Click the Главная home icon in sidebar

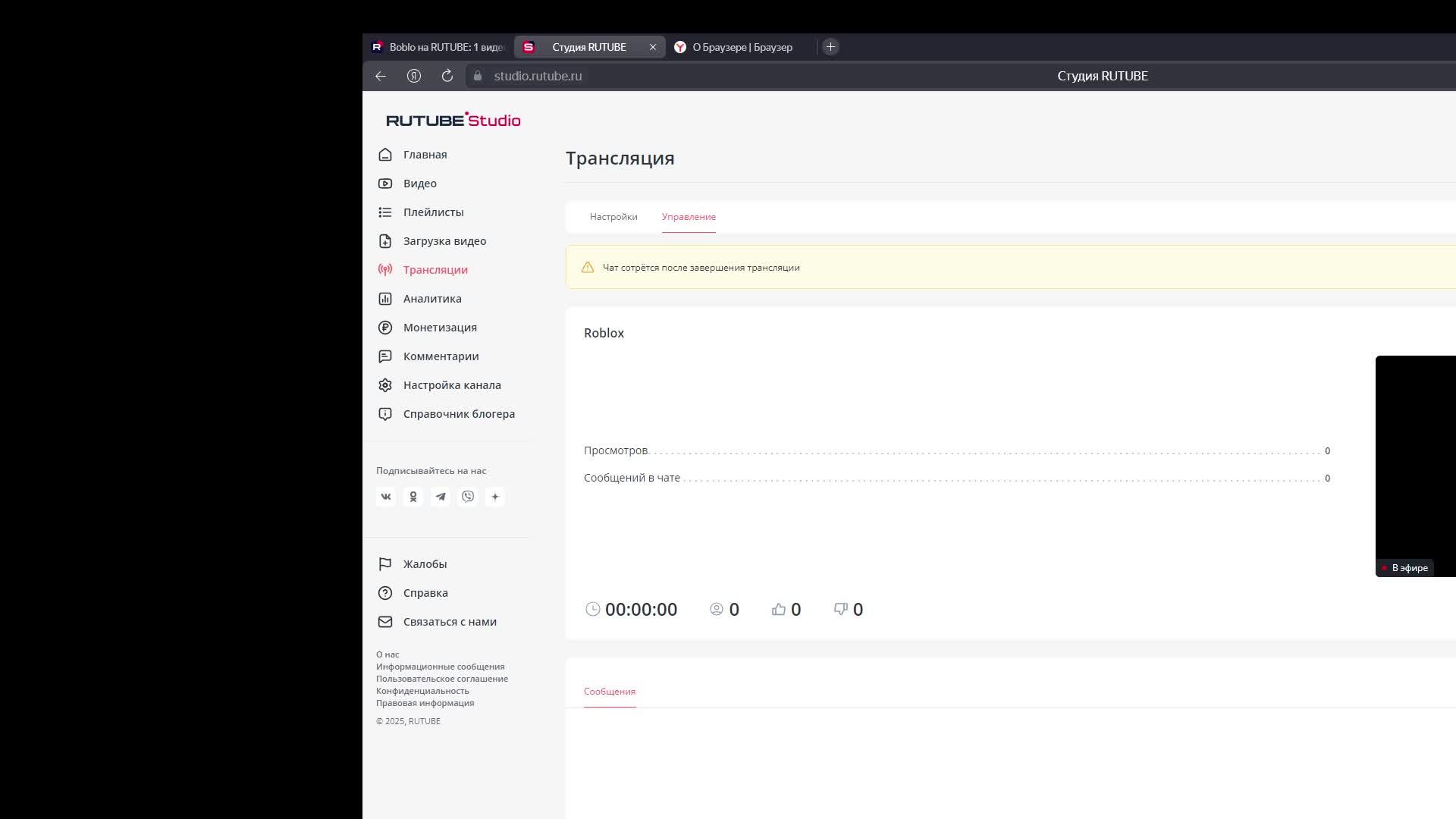point(385,155)
